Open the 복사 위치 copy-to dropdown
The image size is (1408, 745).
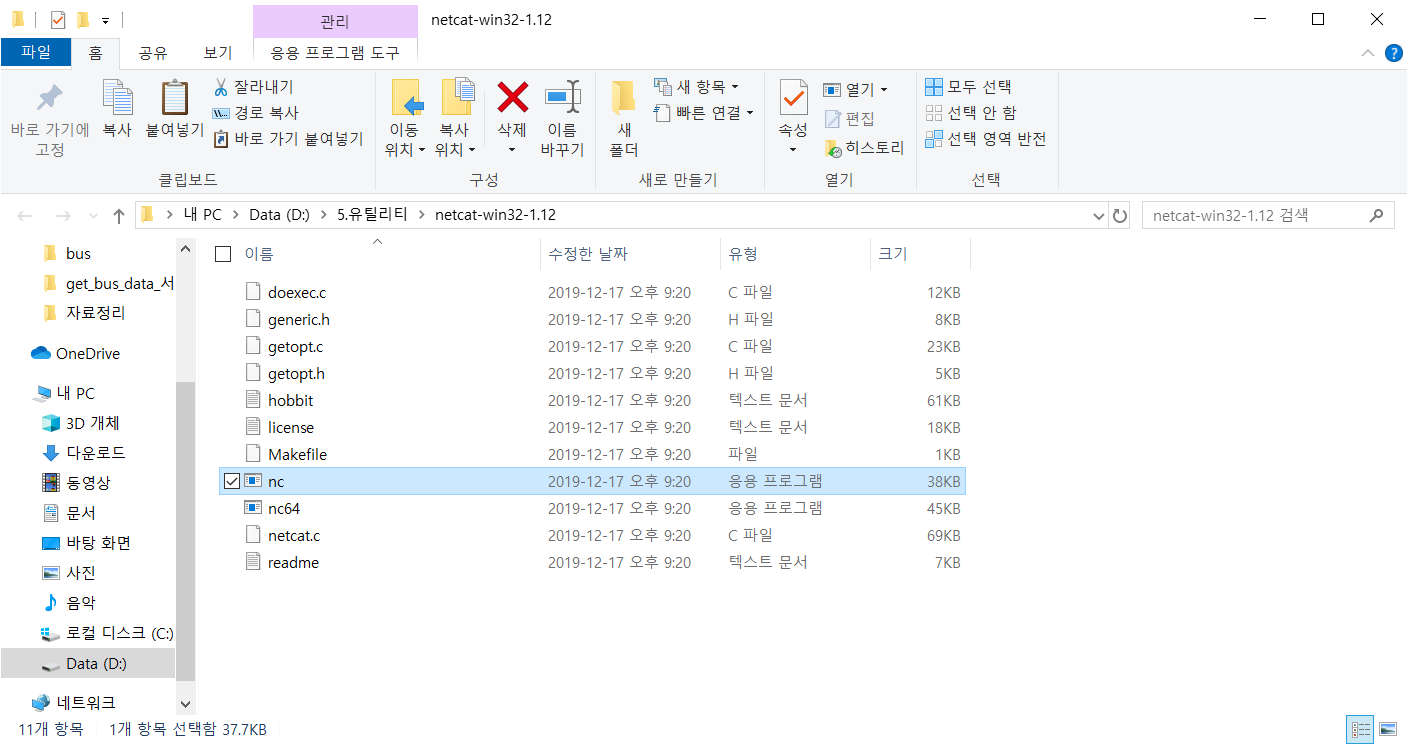[x=455, y=150]
